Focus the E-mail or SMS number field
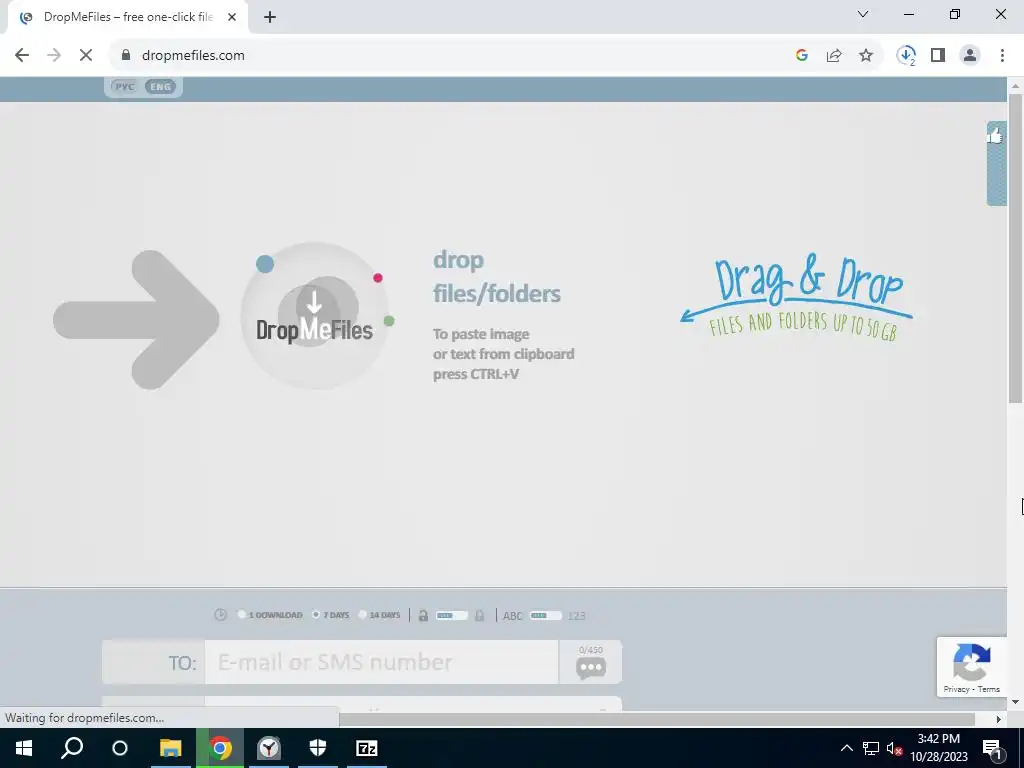The height and width of the screenshot is (768, 1024). 381,662
